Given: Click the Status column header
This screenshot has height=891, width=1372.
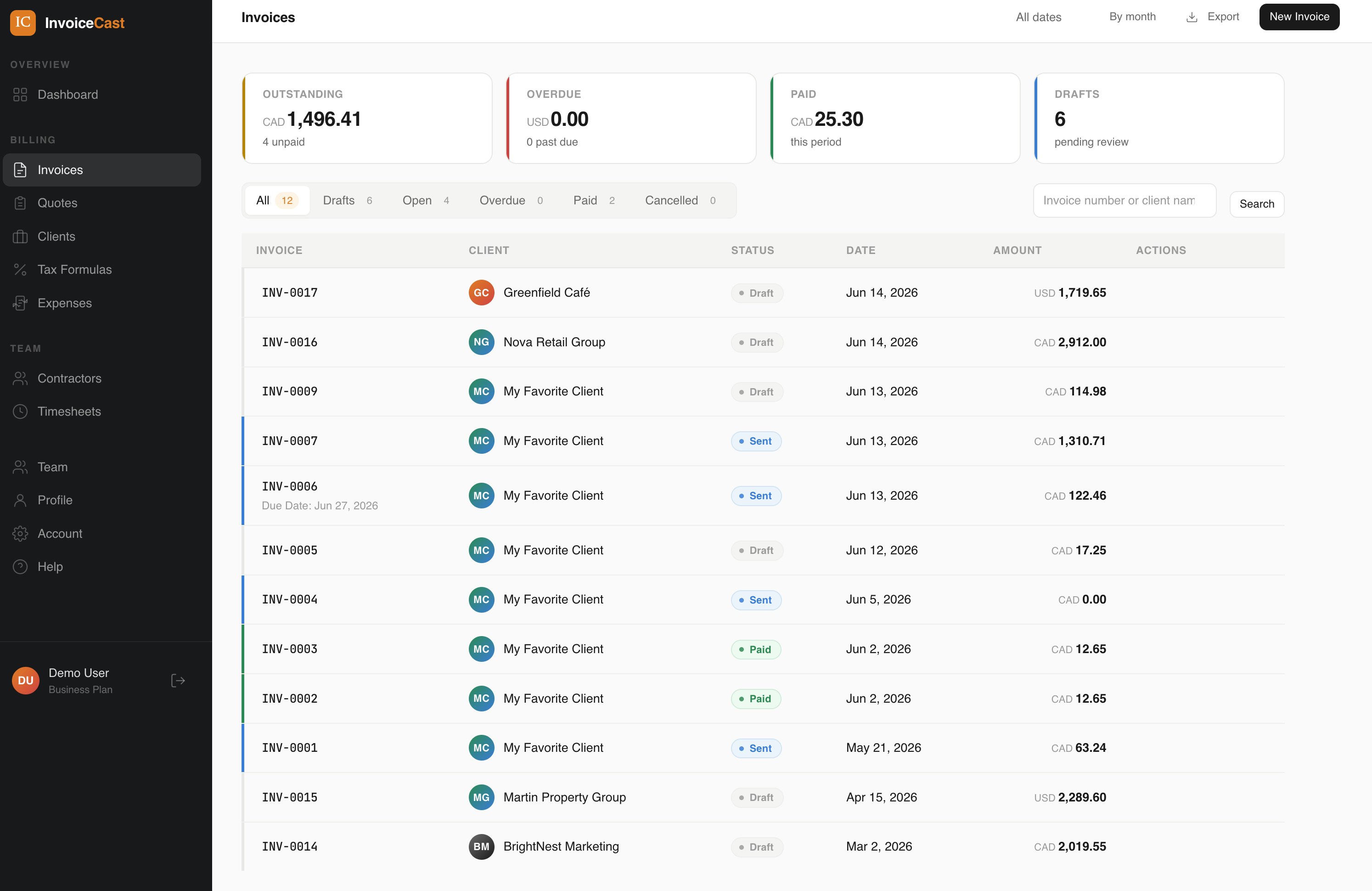Looking at the screenshot, I should tap(752, 250).
